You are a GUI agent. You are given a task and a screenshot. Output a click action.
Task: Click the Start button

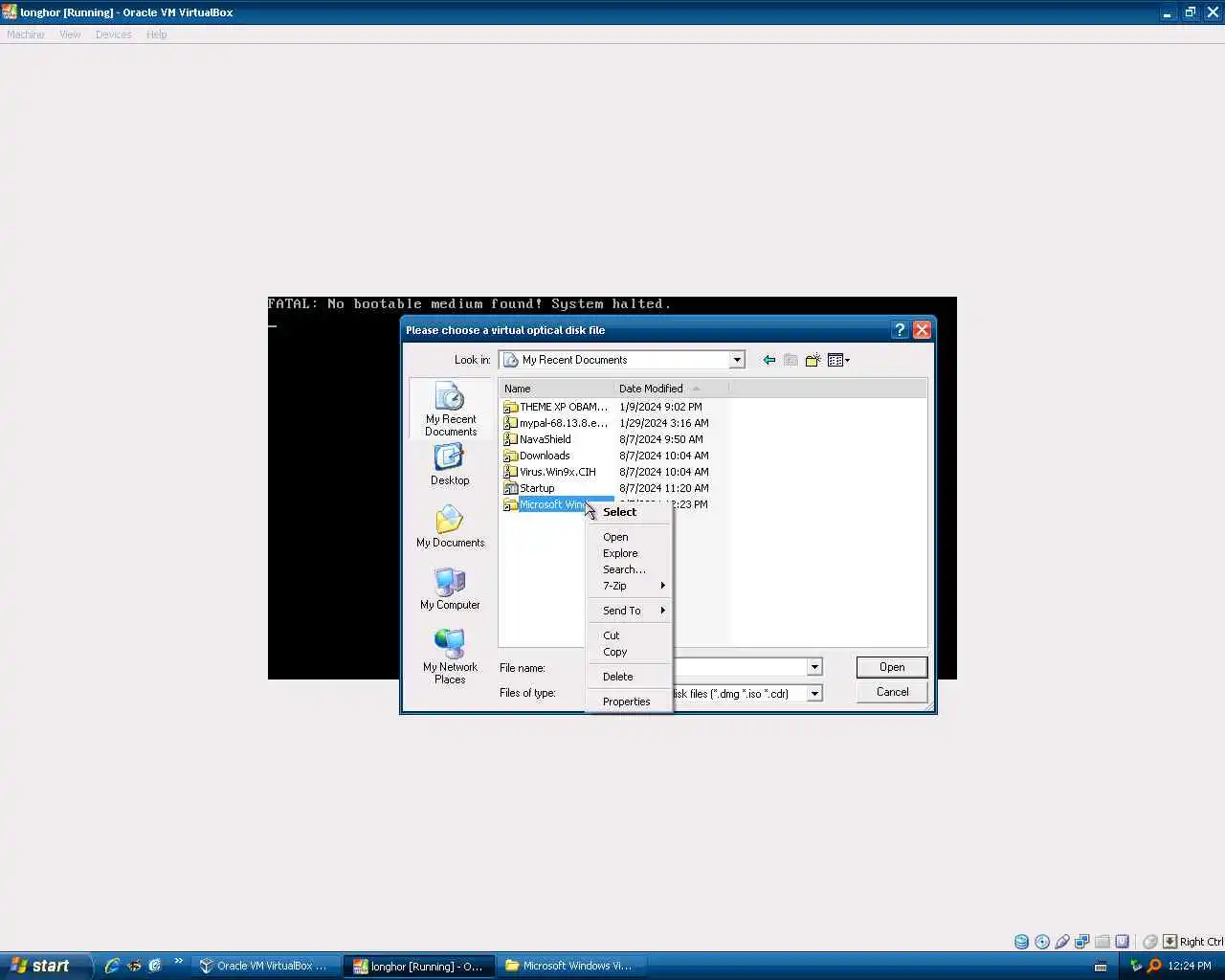pyautogui.click(x=45, y=966)
